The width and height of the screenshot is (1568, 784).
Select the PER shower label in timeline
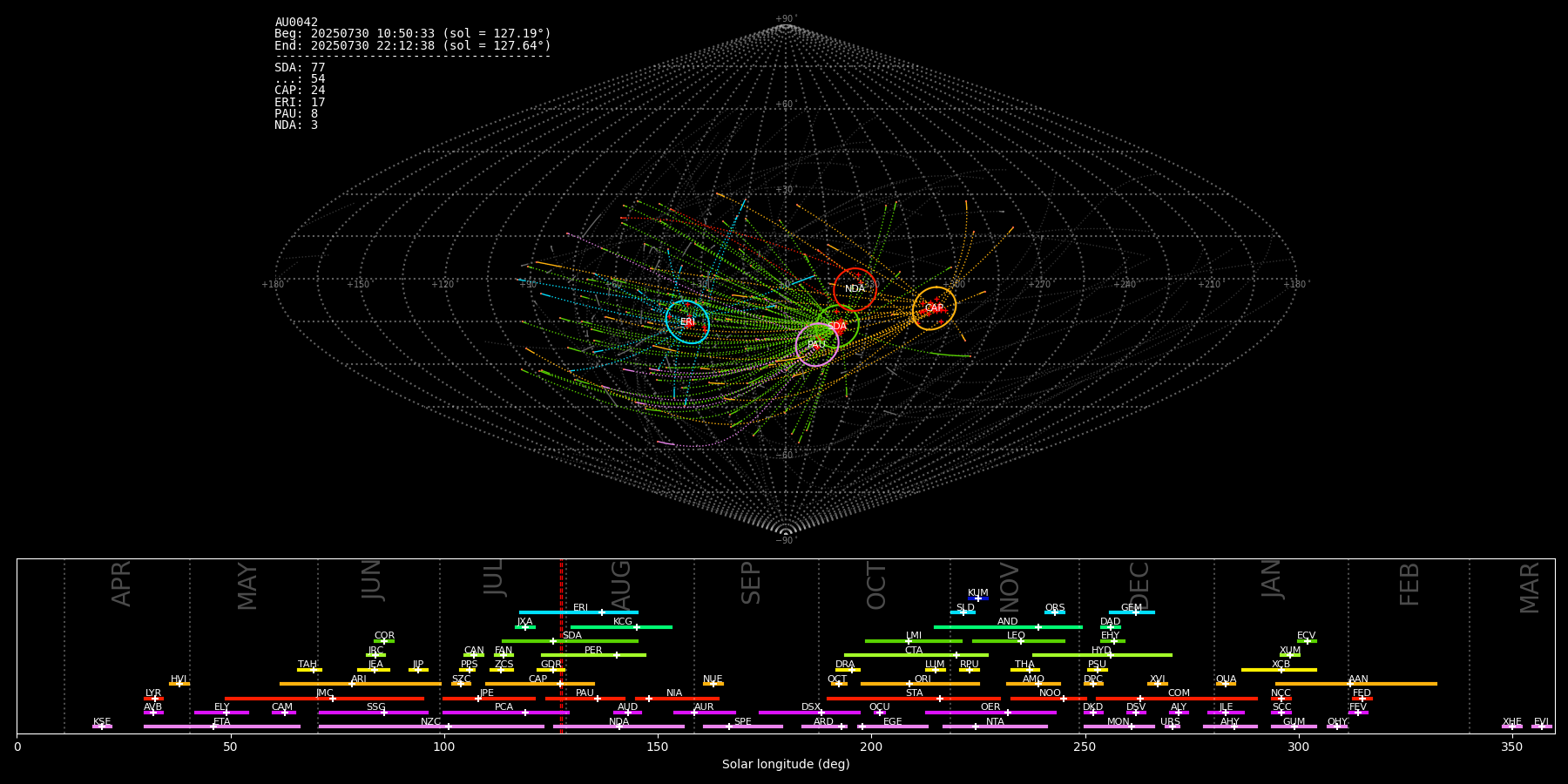(x=593, y=650)
